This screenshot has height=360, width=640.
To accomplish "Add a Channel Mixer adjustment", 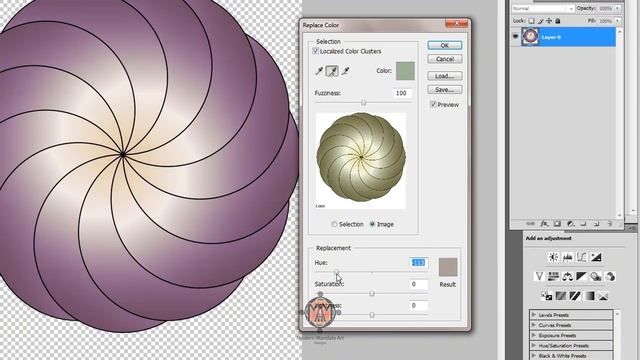I will click(610, 276).
